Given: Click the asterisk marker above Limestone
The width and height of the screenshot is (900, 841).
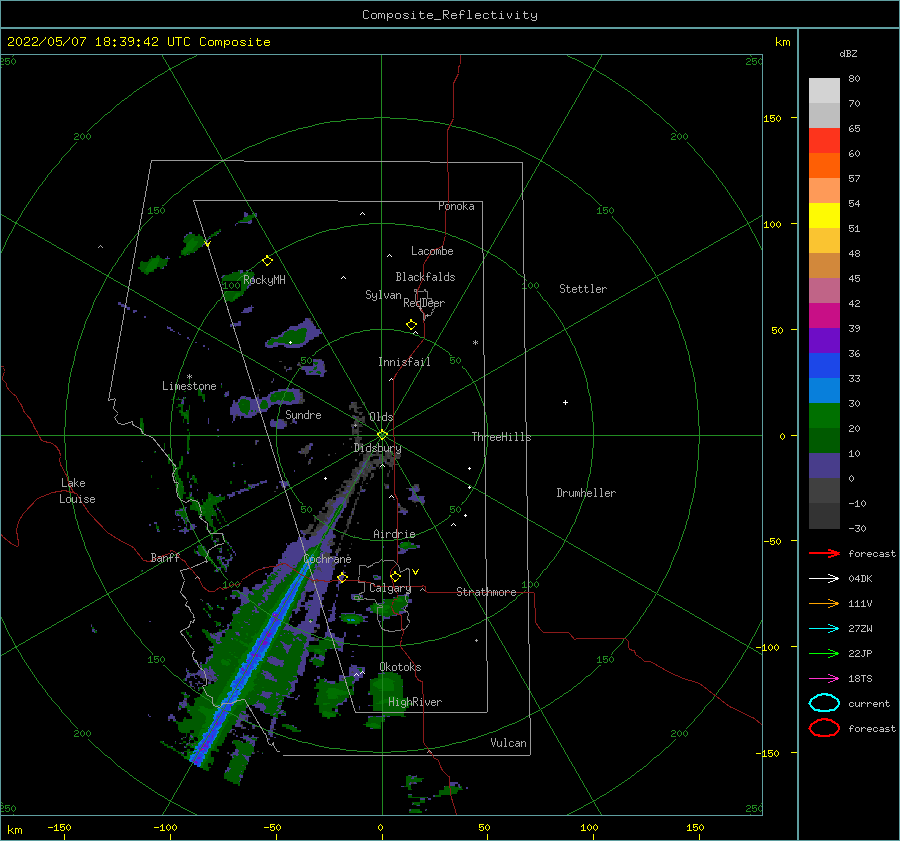Looking at the screenshot, I should coord(189,377).
